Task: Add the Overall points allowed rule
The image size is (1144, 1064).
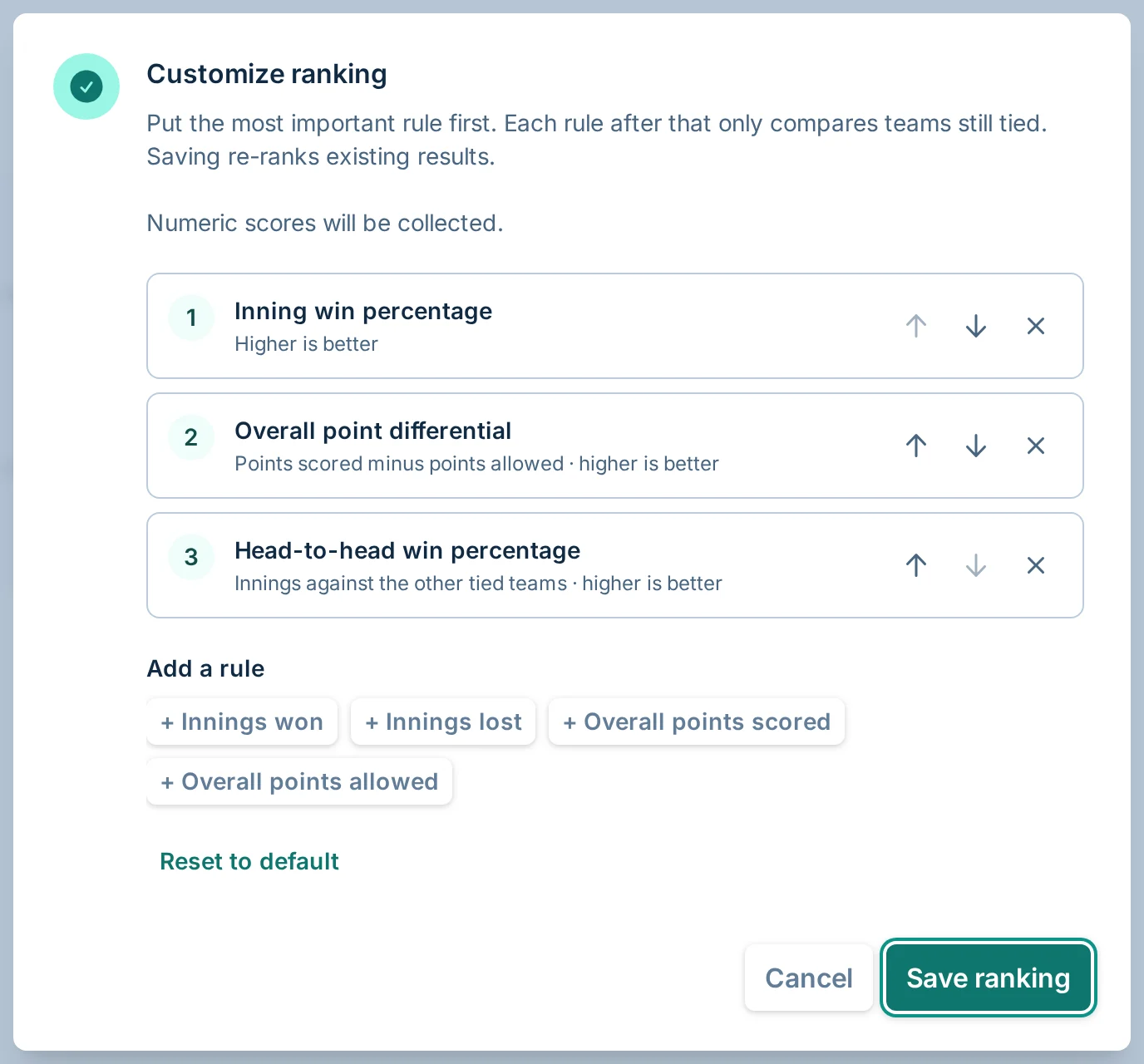Action: pyautogui.click(x=299, y=781)
